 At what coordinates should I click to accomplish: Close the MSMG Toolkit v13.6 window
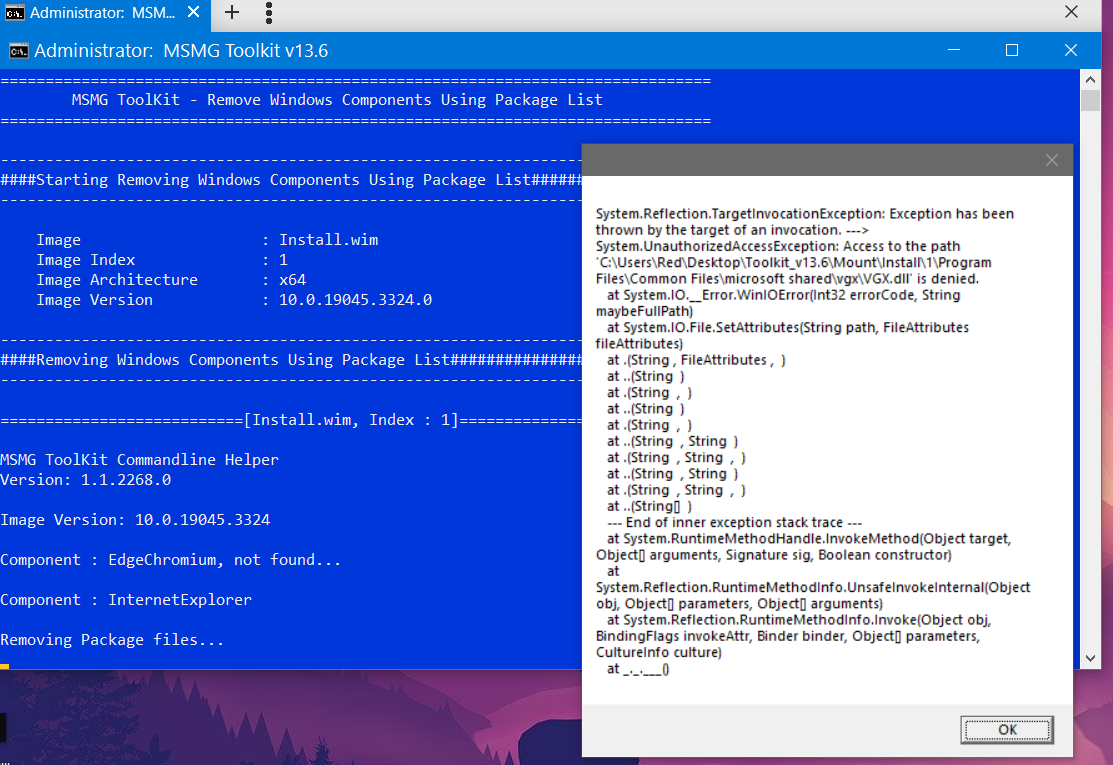click(1070, 50)
